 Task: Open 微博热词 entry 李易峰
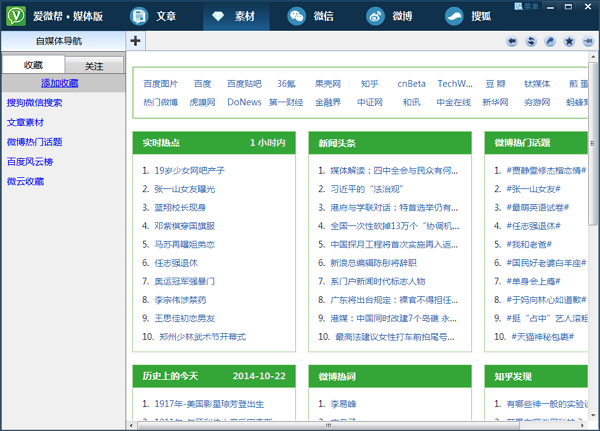point(344,404)
